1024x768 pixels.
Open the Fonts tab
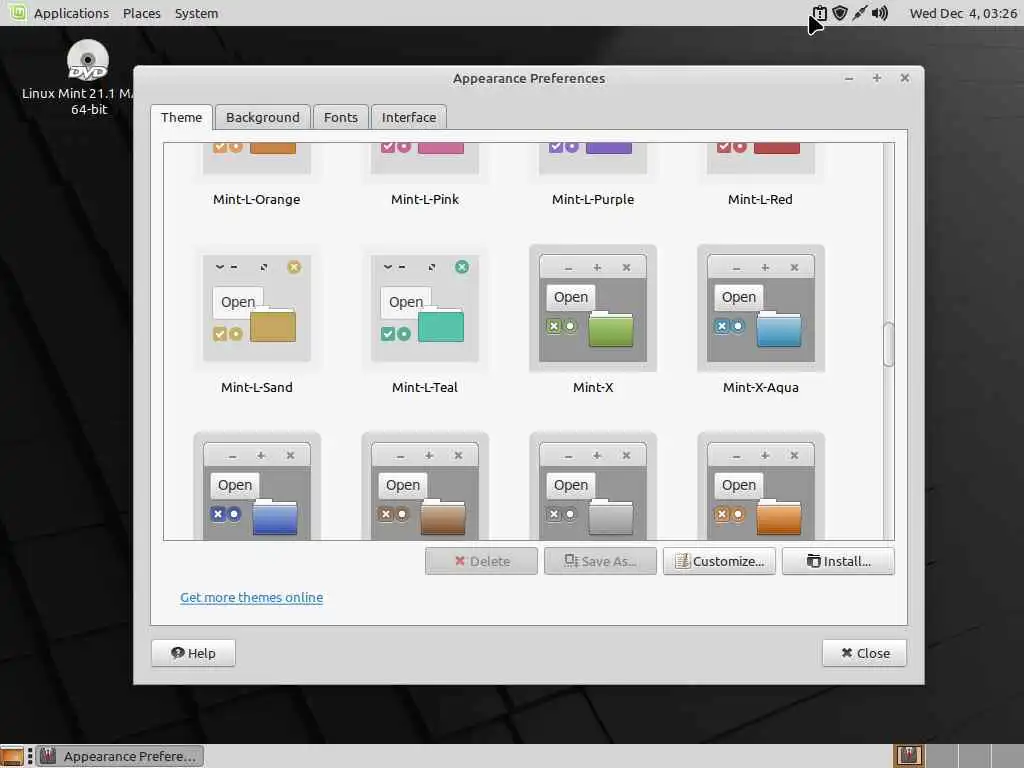pyautogui.click(x=341, y=118)
